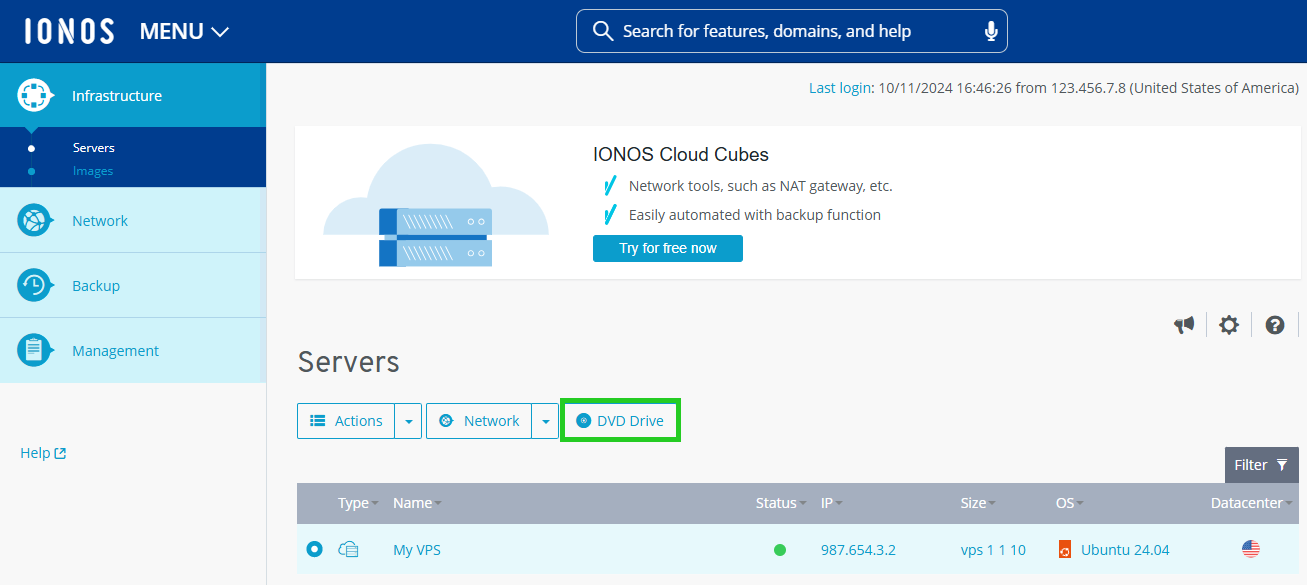This screenshot has width=1307, height=585.
Task: Sort servers by Status column
Action: (775, 503)
